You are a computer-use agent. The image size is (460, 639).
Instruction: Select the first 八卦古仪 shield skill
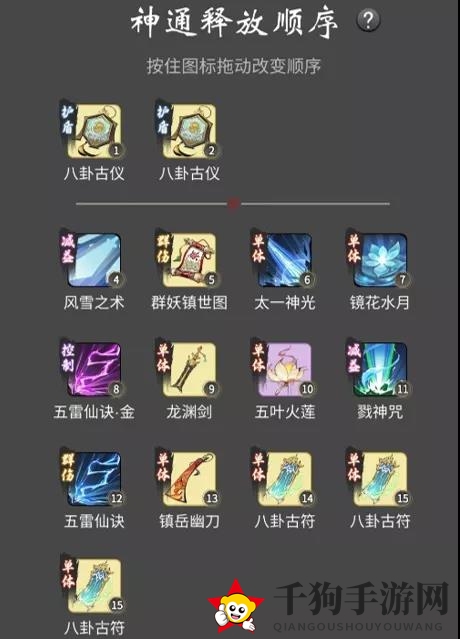click(x=94, y=131)
